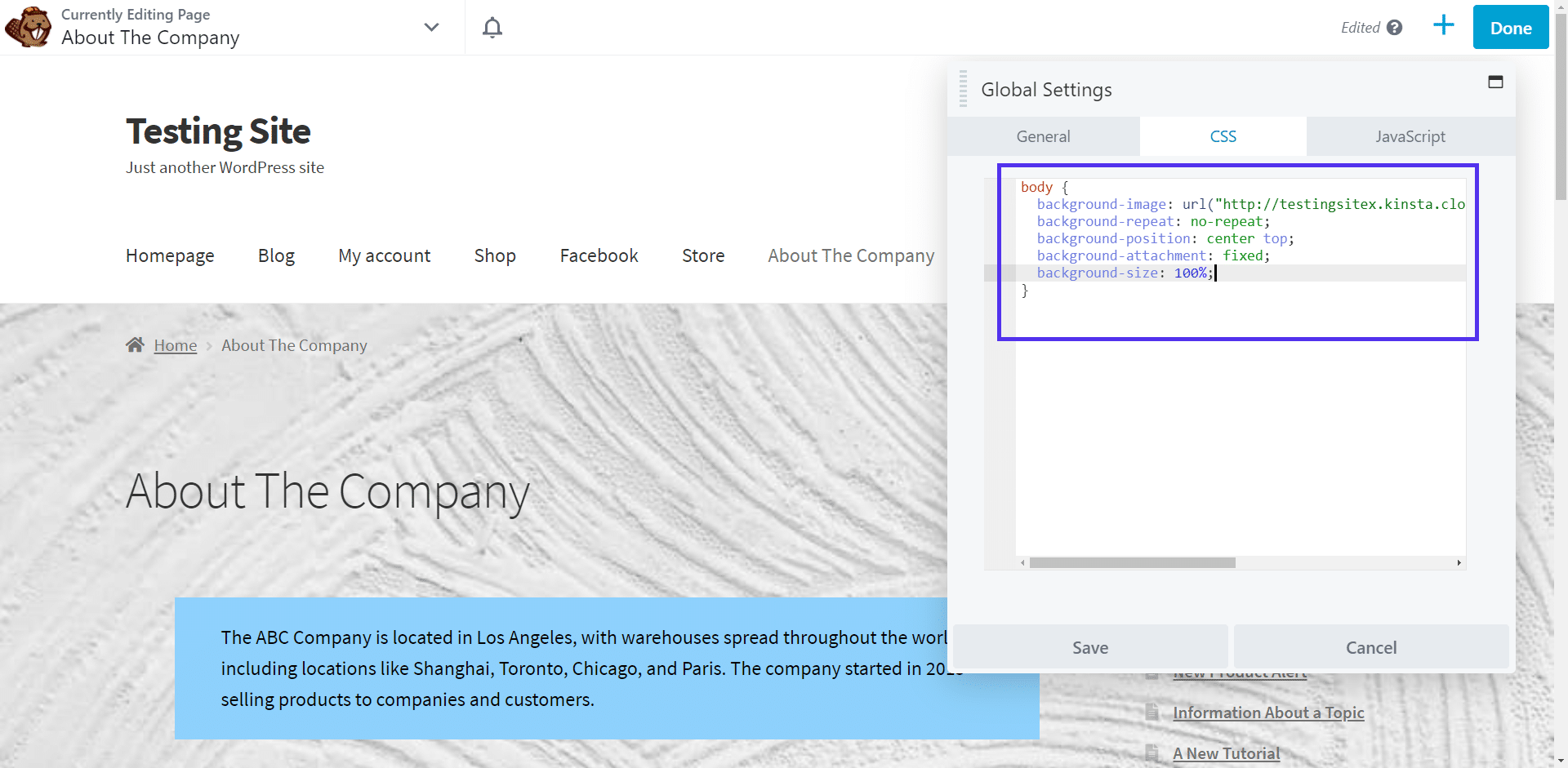The height and width of the screenshot is (768, 1568).
Task: Click the Done button
Action: [1510, 27]
